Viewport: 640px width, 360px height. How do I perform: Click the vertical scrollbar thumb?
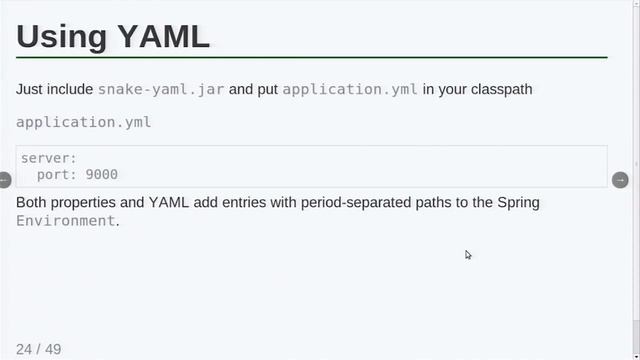(x=636, y=336)
